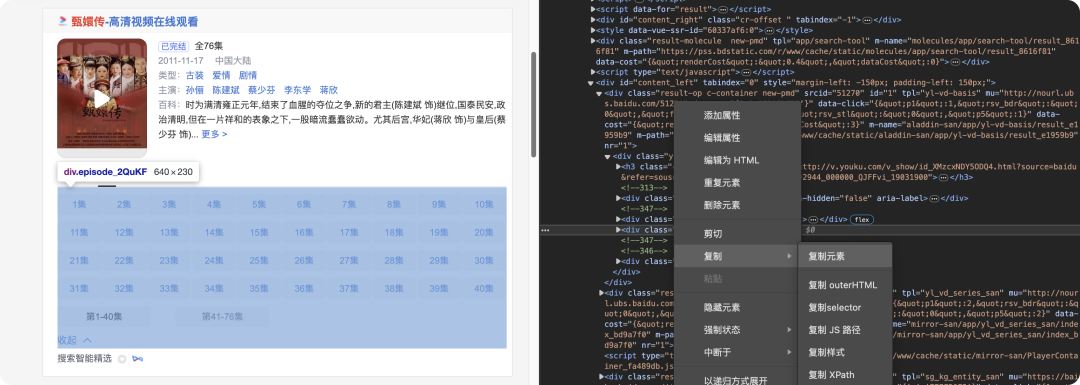Open 中断于 submenu arrow

(789, 353)
